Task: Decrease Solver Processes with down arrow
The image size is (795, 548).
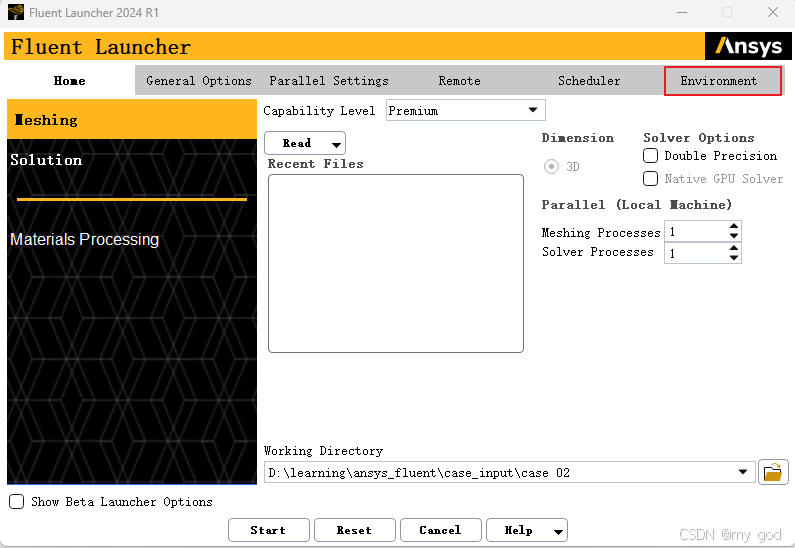Action: [x=734, y=258]
